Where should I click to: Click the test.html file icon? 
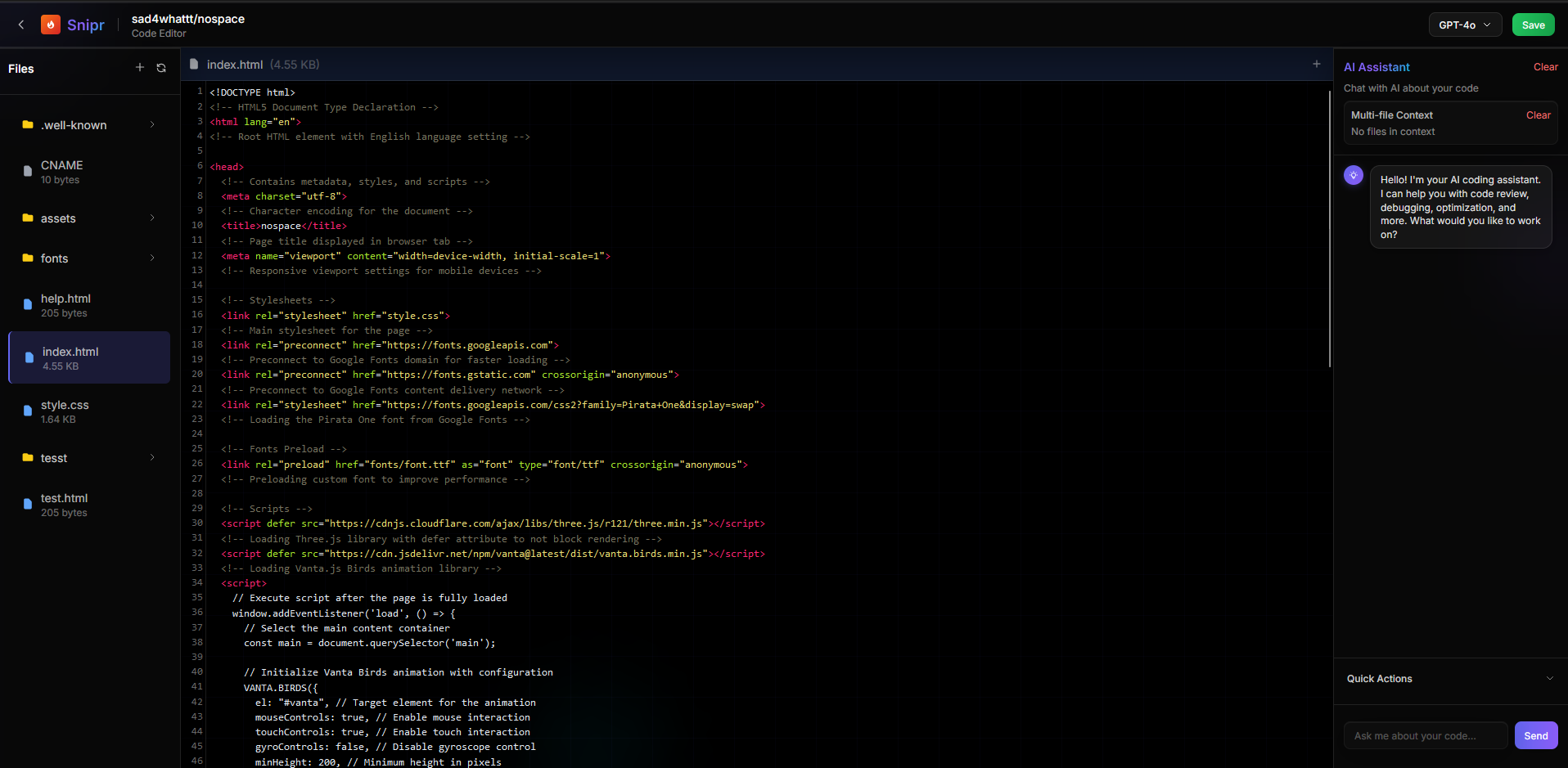[x=28, y=505]
